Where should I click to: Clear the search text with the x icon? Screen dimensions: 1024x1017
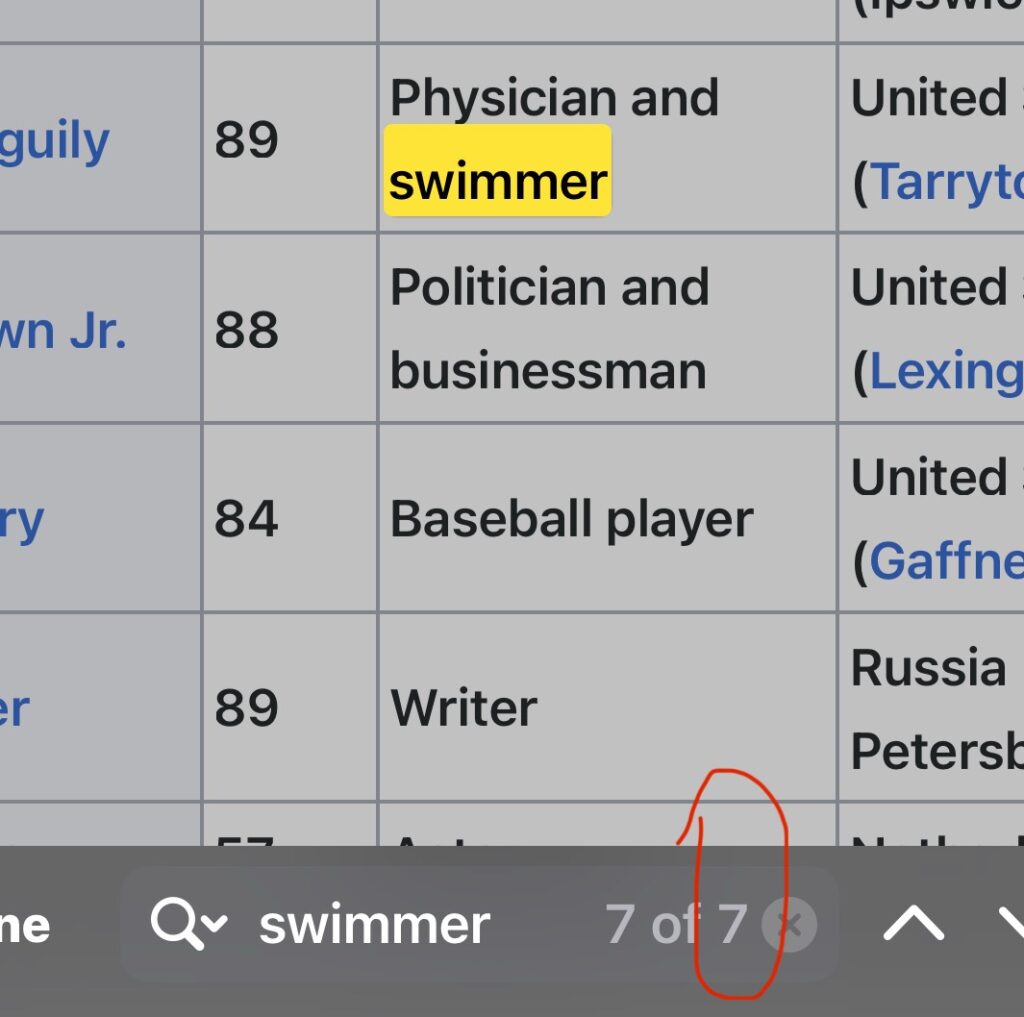point(789,925)
